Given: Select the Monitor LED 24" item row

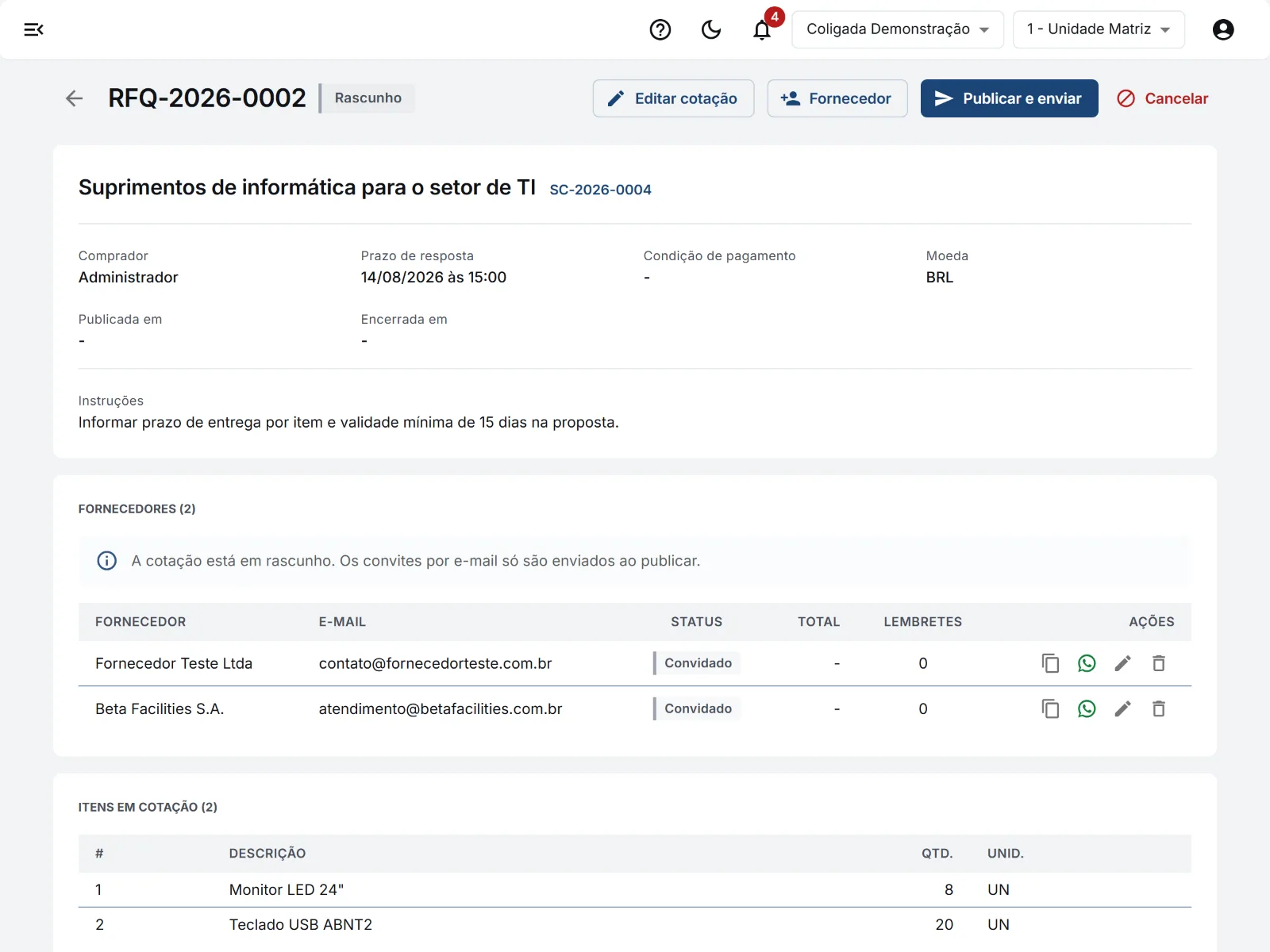Looking at the screenshot, I should (x=635, y=890).
